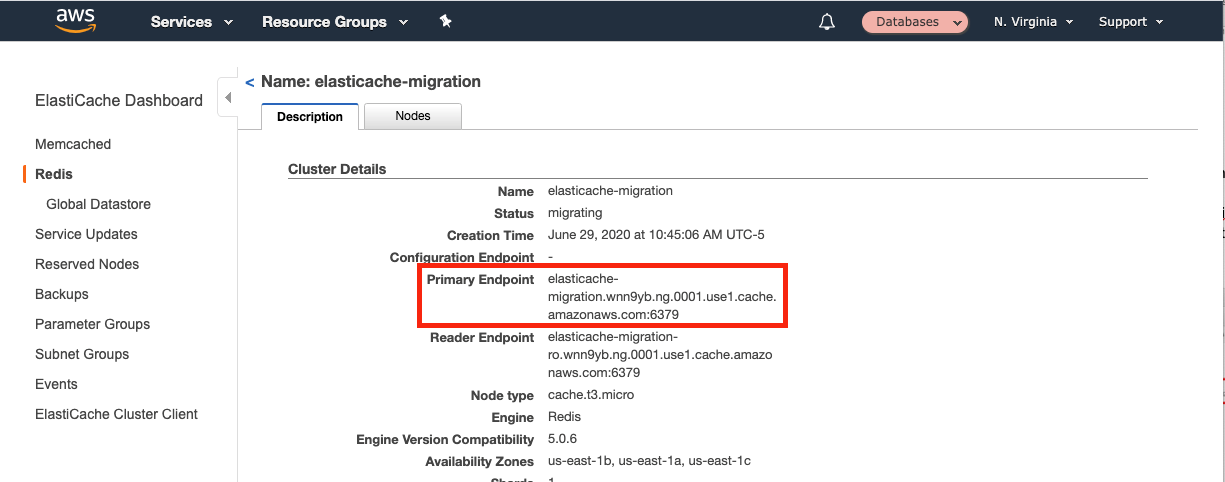Change region from N. Virginia
This screenshot has height=482, width=1225.
tap(1034, 22)
